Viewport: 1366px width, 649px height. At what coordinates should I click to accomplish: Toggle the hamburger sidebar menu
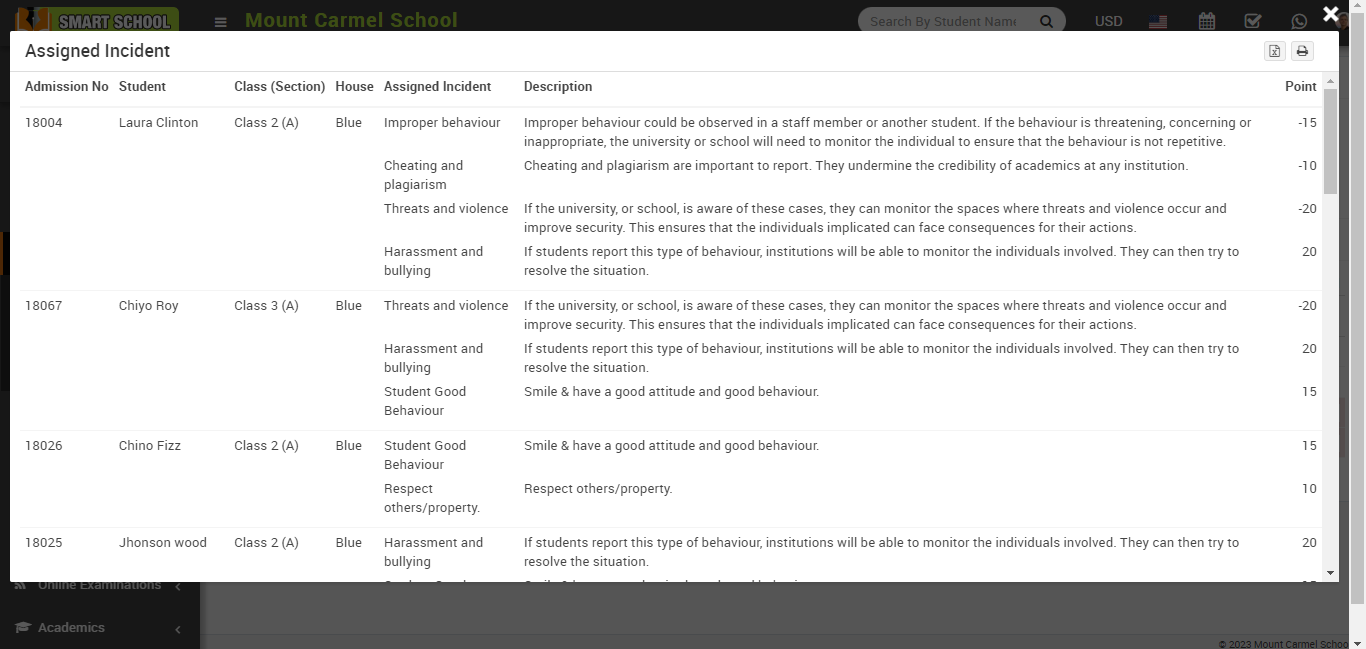pyautogui.click(x=221, y=22)
